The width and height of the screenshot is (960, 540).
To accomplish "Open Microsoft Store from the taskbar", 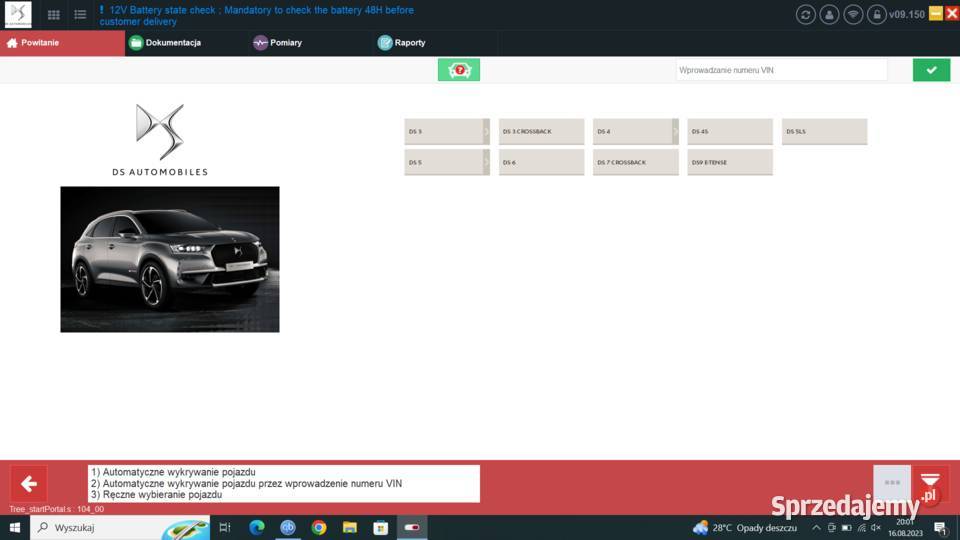I will point(381,527).
